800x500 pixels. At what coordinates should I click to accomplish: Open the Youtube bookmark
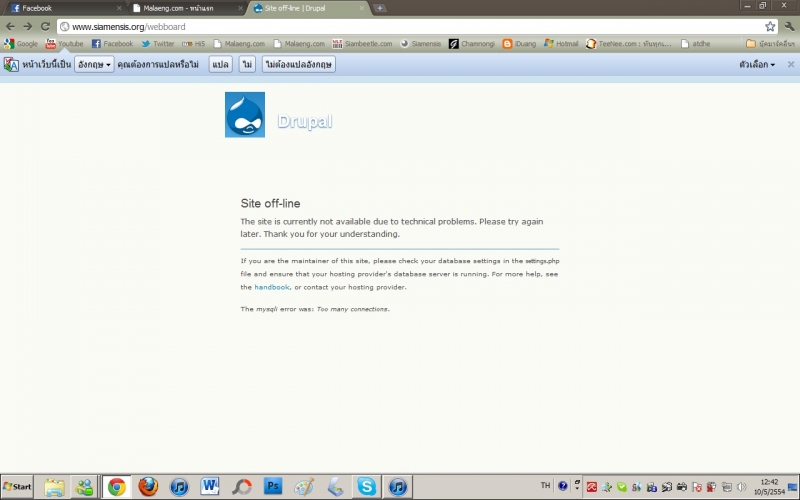point(64,44)
